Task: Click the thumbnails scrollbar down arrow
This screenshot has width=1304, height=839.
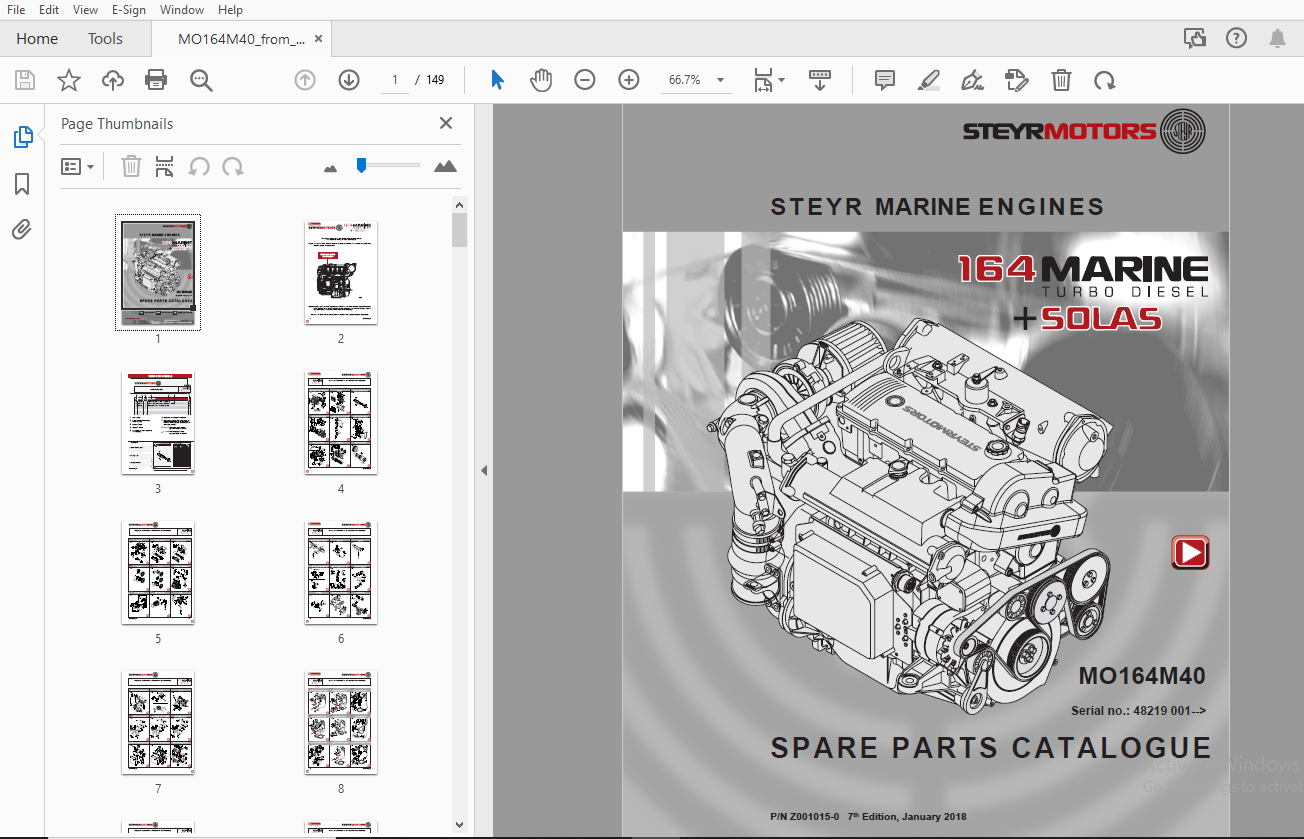Action: tap(459, 823)
